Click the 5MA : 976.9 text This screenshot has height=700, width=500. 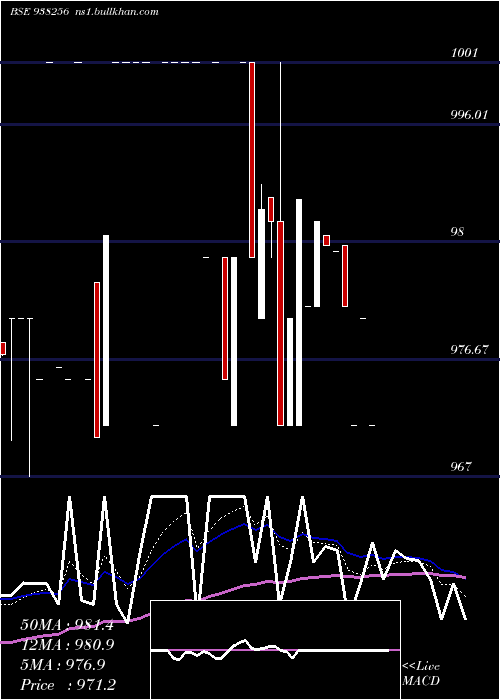(62, 665)
